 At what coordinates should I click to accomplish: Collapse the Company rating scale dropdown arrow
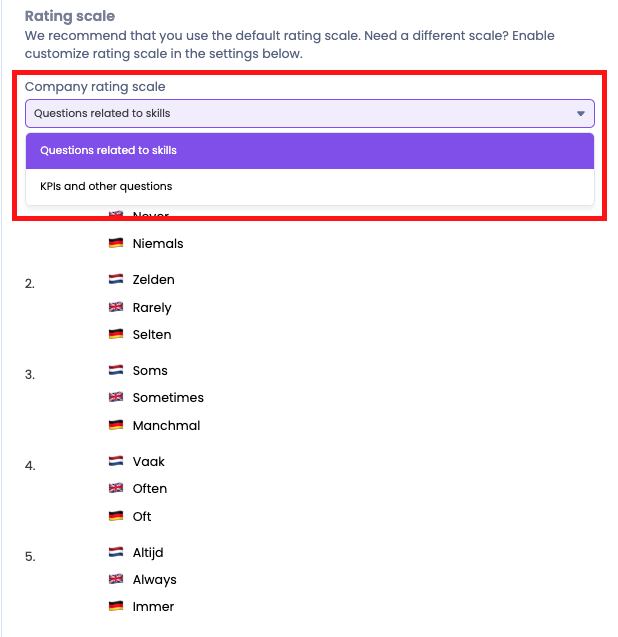coord(581,114)
